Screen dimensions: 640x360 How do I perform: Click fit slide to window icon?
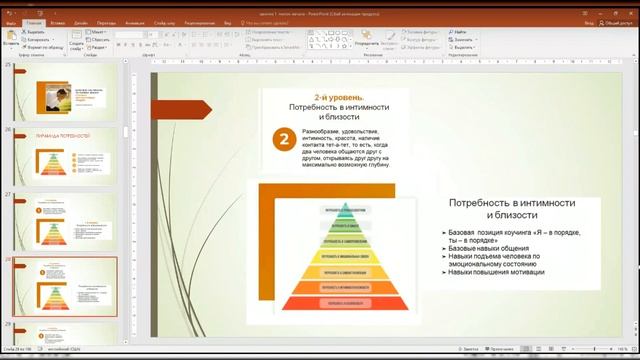coord(634,349)
